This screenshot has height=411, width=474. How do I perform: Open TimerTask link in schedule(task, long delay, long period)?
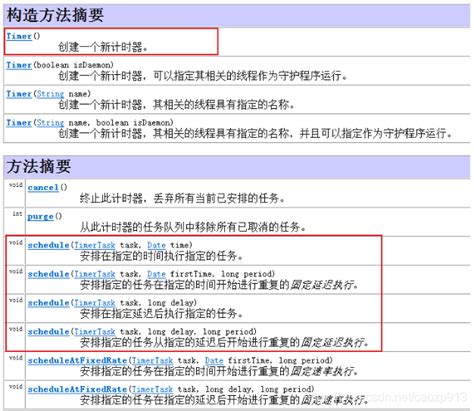click(x=95, y=332)
